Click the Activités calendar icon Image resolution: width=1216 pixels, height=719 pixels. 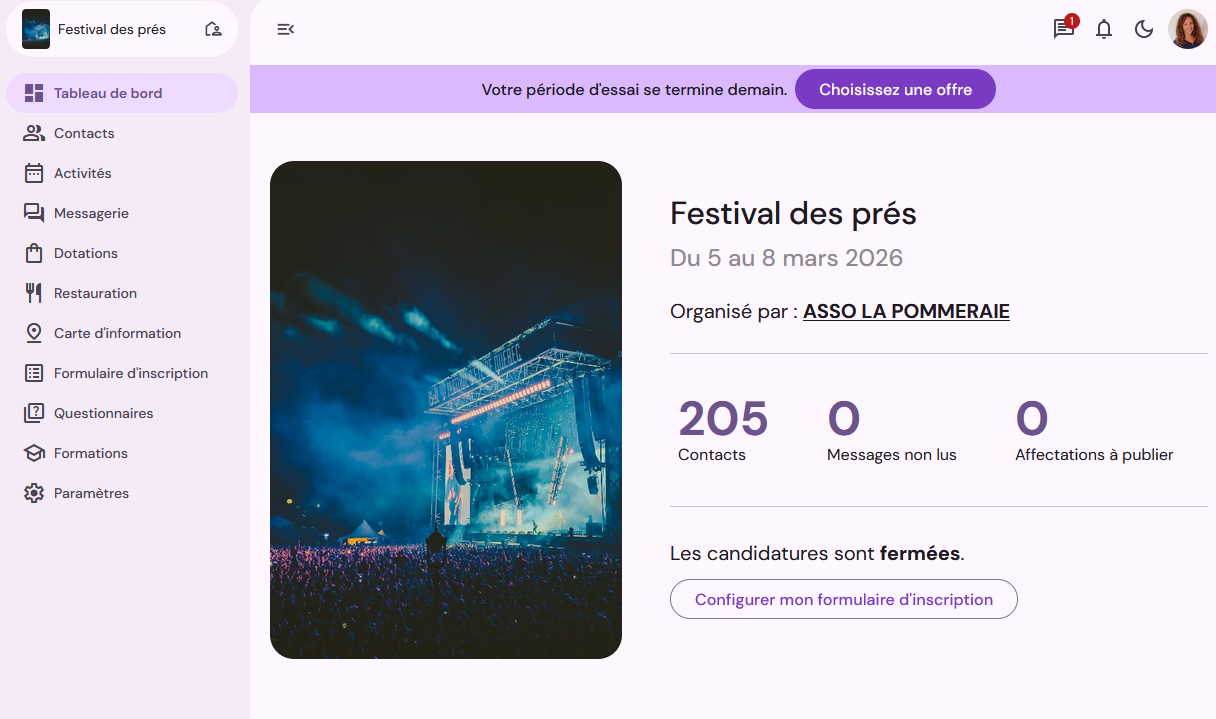point(34,173)
